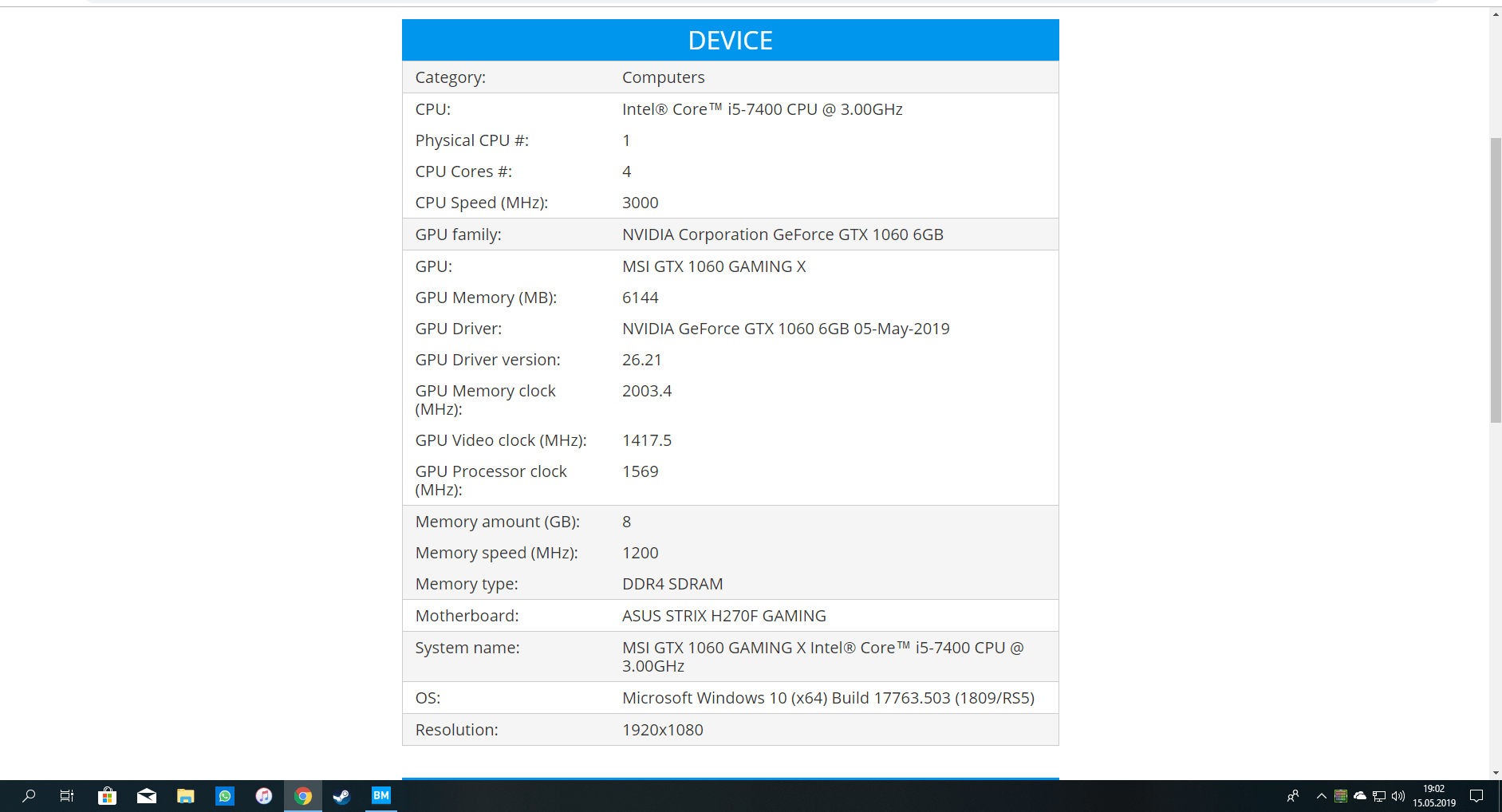This screenshot has height=812, width=1502.
Task: Select 'Intel® Core™ i5-7400 CPU @ 3.00GHz' in CPU row
Action: [763, 109]
